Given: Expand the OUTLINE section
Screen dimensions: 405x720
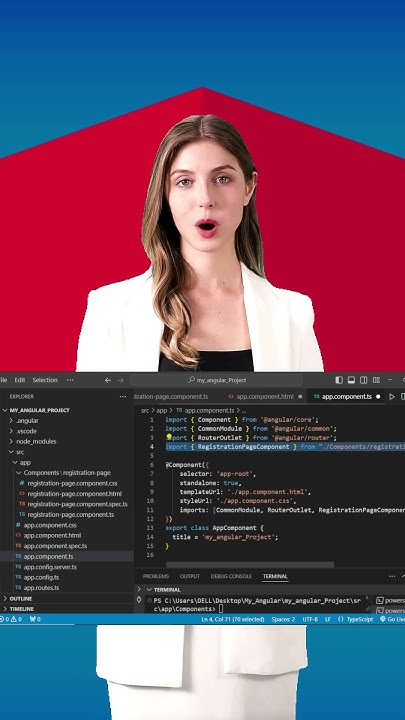Looking at the screenshot, I should click(67, 599).
